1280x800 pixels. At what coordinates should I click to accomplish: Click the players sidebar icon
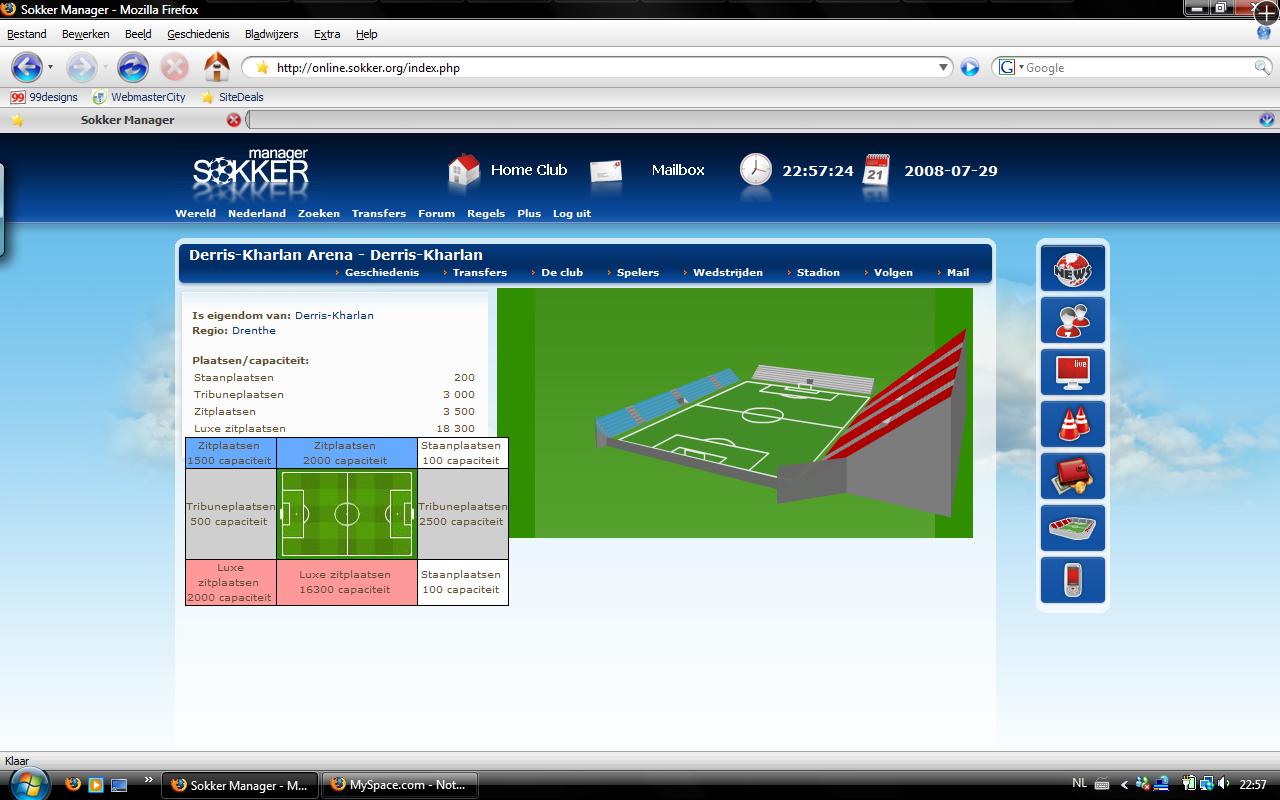click(x=1072, y=320)
